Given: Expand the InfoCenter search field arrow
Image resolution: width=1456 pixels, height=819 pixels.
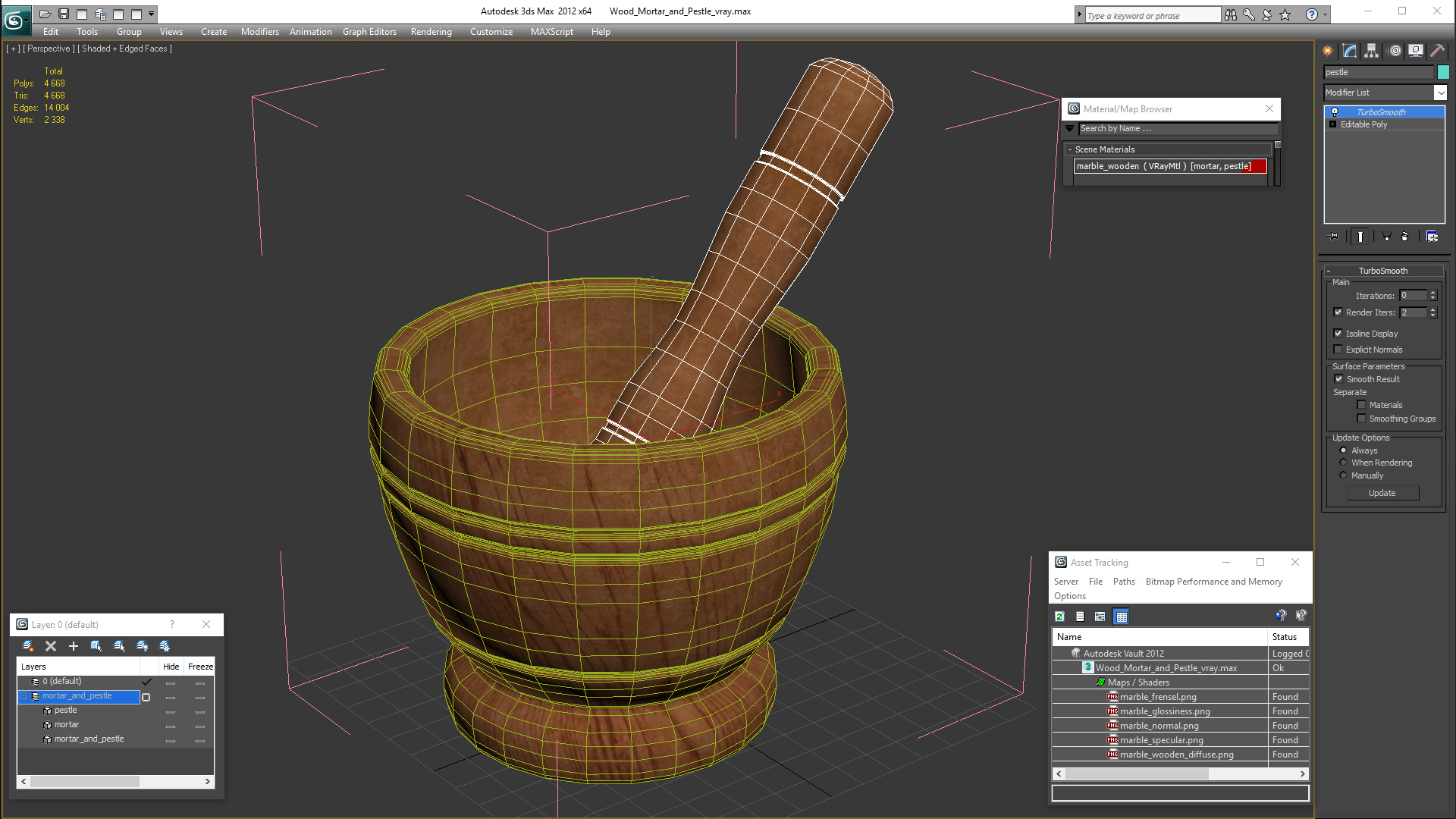Looking at the screenshot, I should pos(1080,14).
